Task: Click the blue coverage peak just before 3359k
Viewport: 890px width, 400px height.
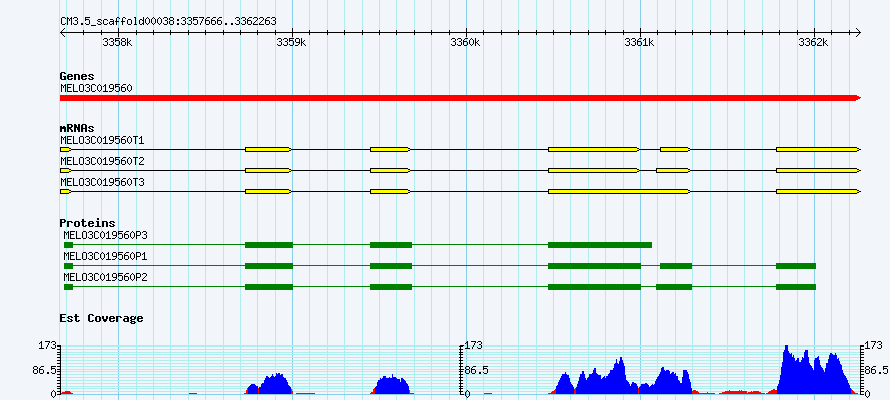Action: (274, 384)
